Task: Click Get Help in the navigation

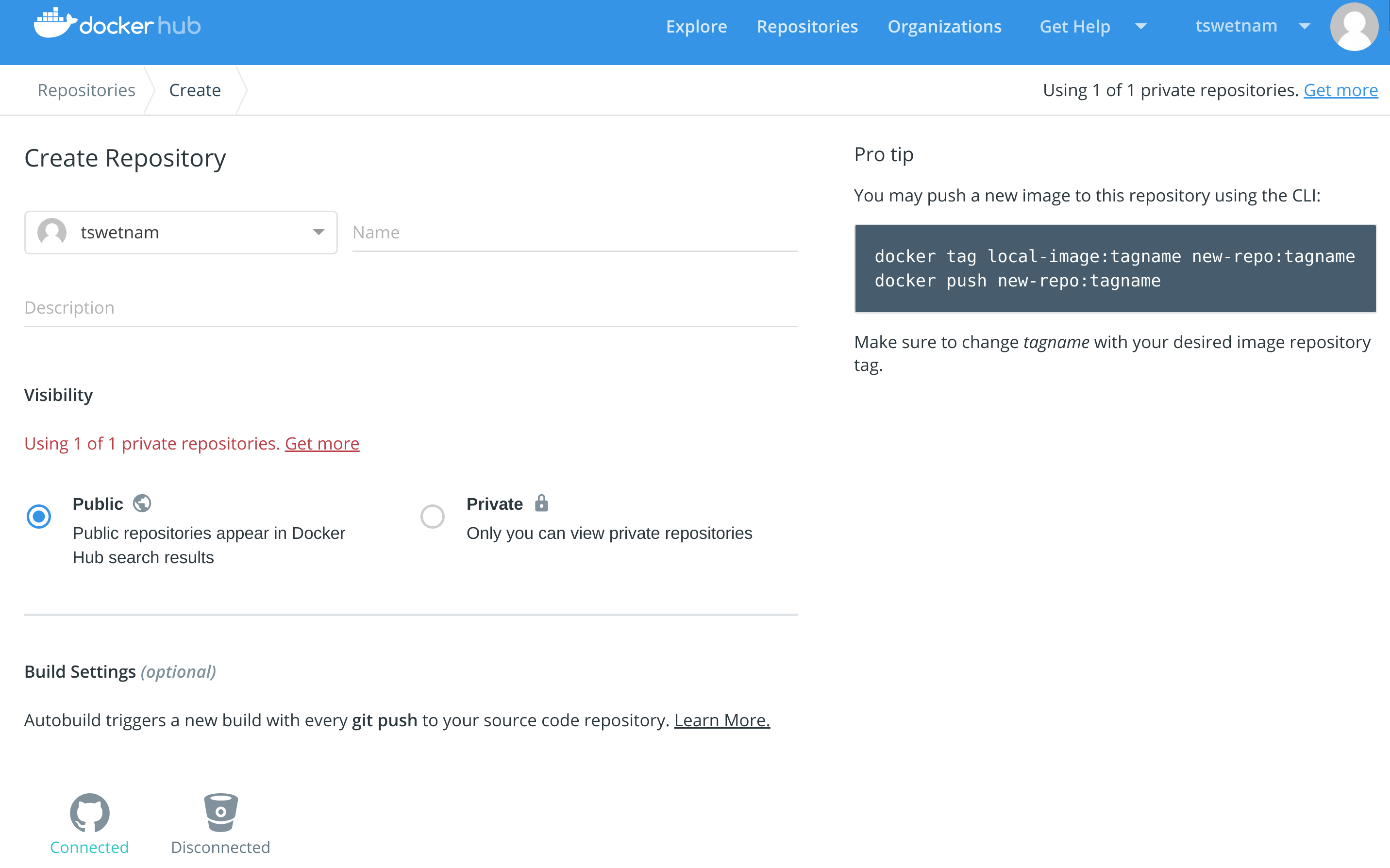Action: click(1075, 26)
